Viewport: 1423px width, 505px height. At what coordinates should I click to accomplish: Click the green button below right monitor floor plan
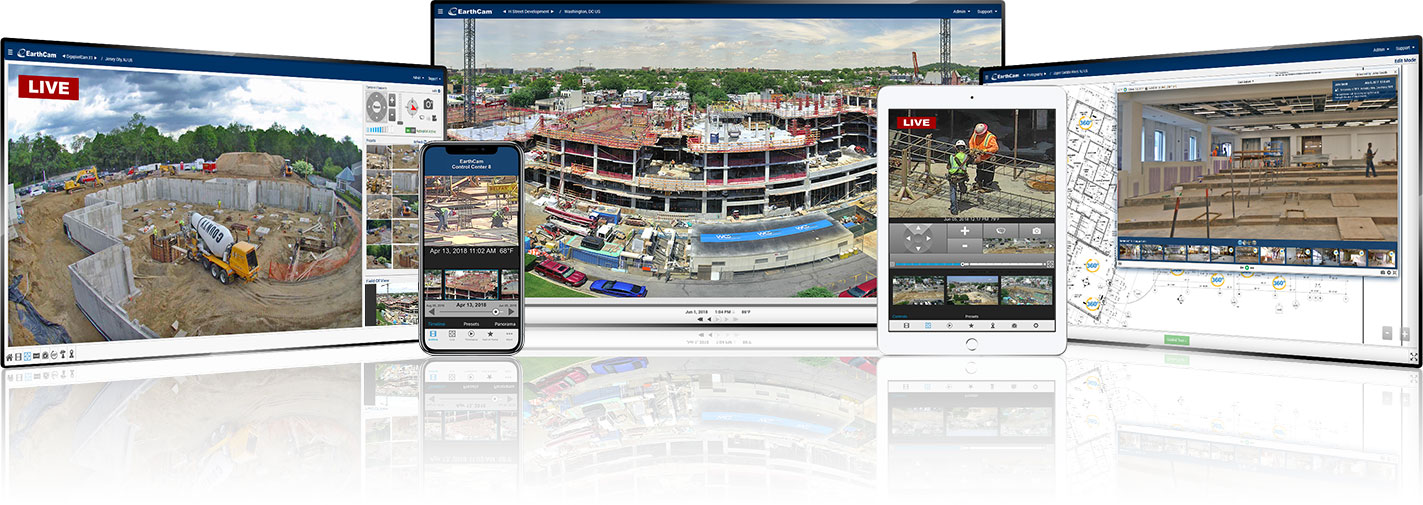point(1177,340)
